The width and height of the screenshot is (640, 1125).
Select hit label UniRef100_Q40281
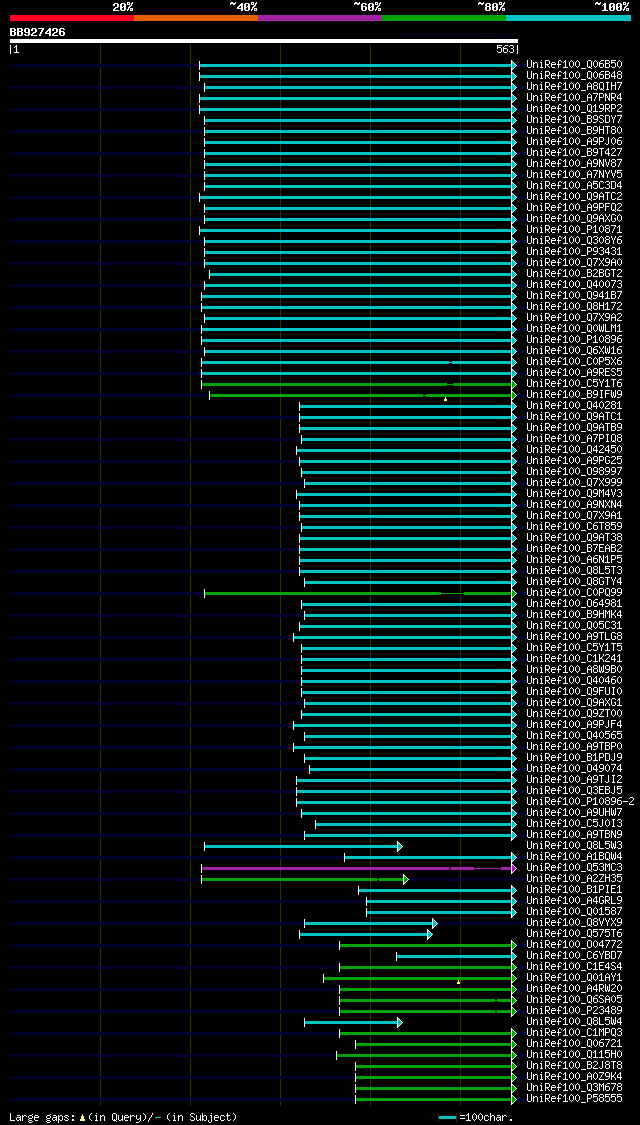[574, 406]
